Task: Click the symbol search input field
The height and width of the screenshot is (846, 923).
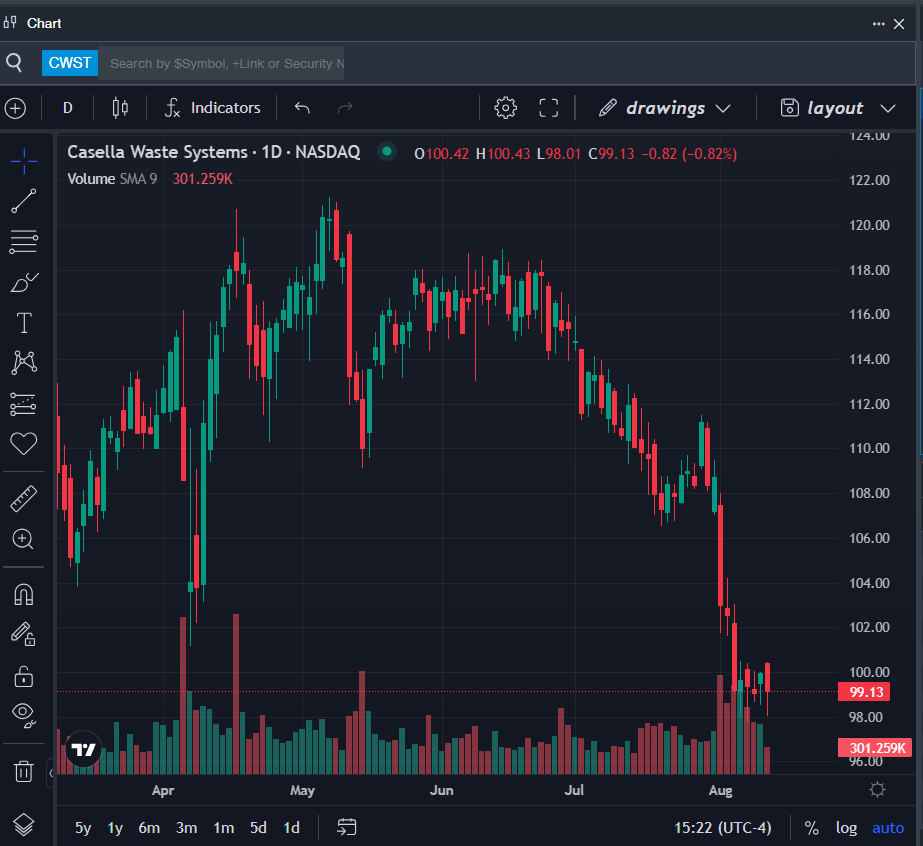Action: [x=225, y=63]
